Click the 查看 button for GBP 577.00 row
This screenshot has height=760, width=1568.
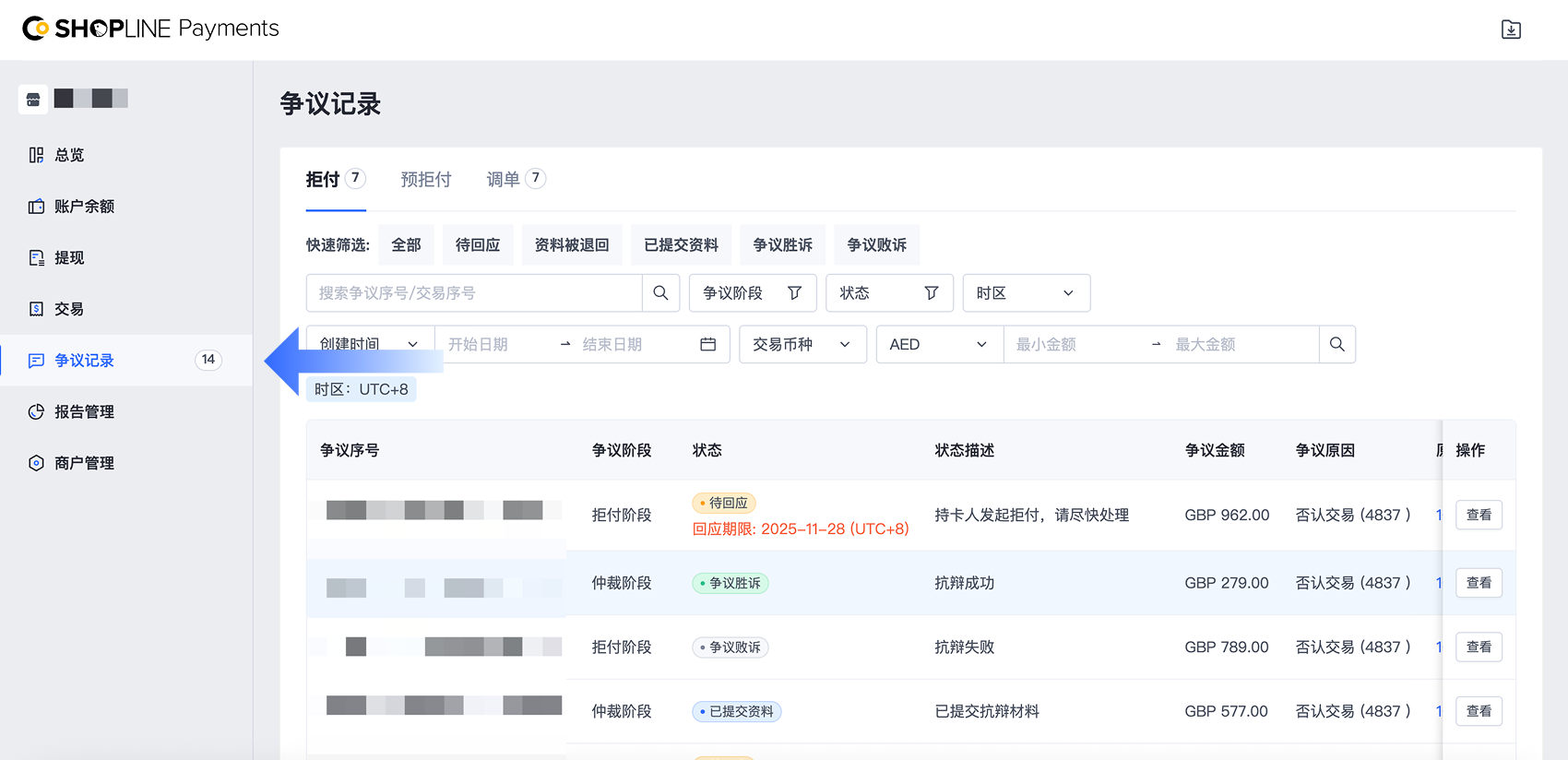[1479, 711]
